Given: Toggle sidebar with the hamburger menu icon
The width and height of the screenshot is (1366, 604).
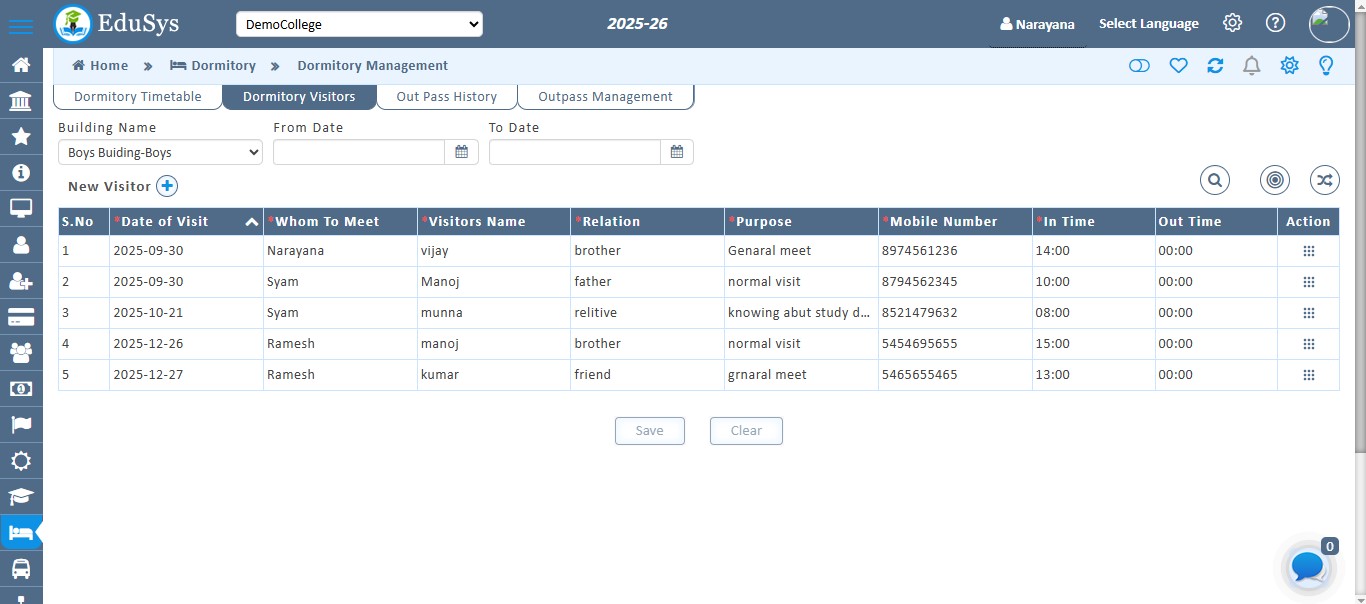Looking at the screenshot, I should coord(20,22).
